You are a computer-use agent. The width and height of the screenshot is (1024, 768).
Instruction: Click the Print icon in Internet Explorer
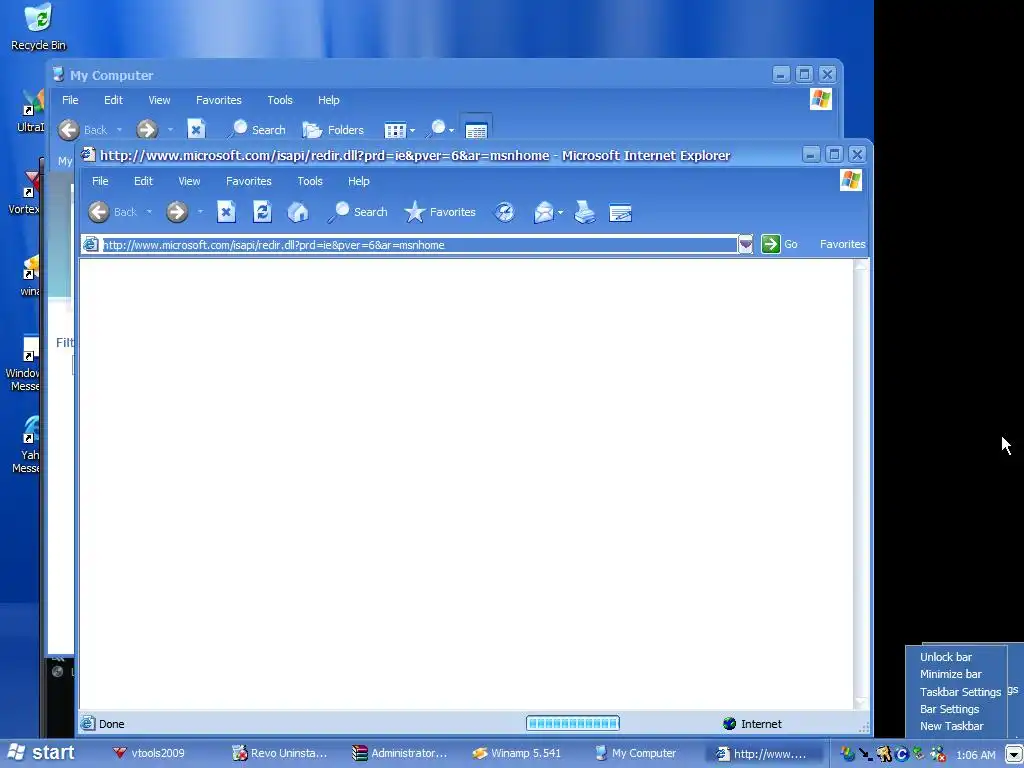(584, 212)
